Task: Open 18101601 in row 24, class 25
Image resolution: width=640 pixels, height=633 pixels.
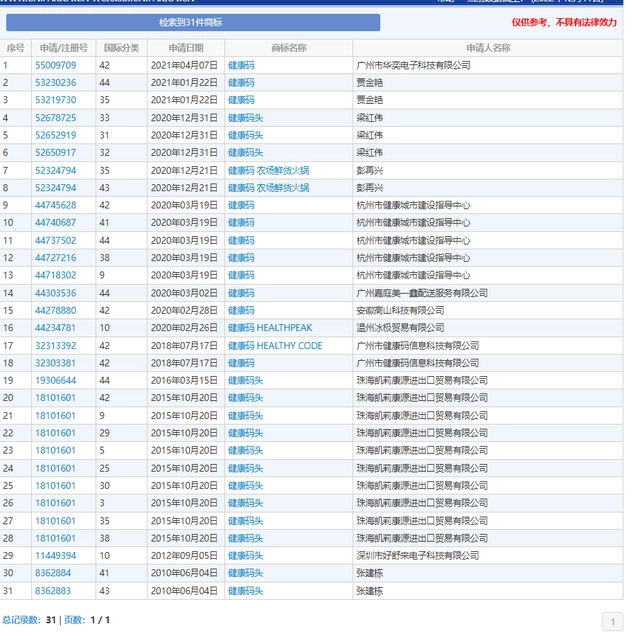Action: pyautogui.click(x=56, y=468)
